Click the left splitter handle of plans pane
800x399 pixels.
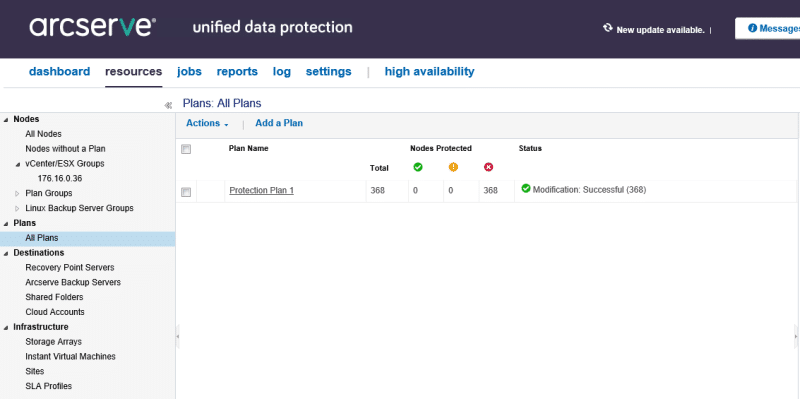(178, 337)
